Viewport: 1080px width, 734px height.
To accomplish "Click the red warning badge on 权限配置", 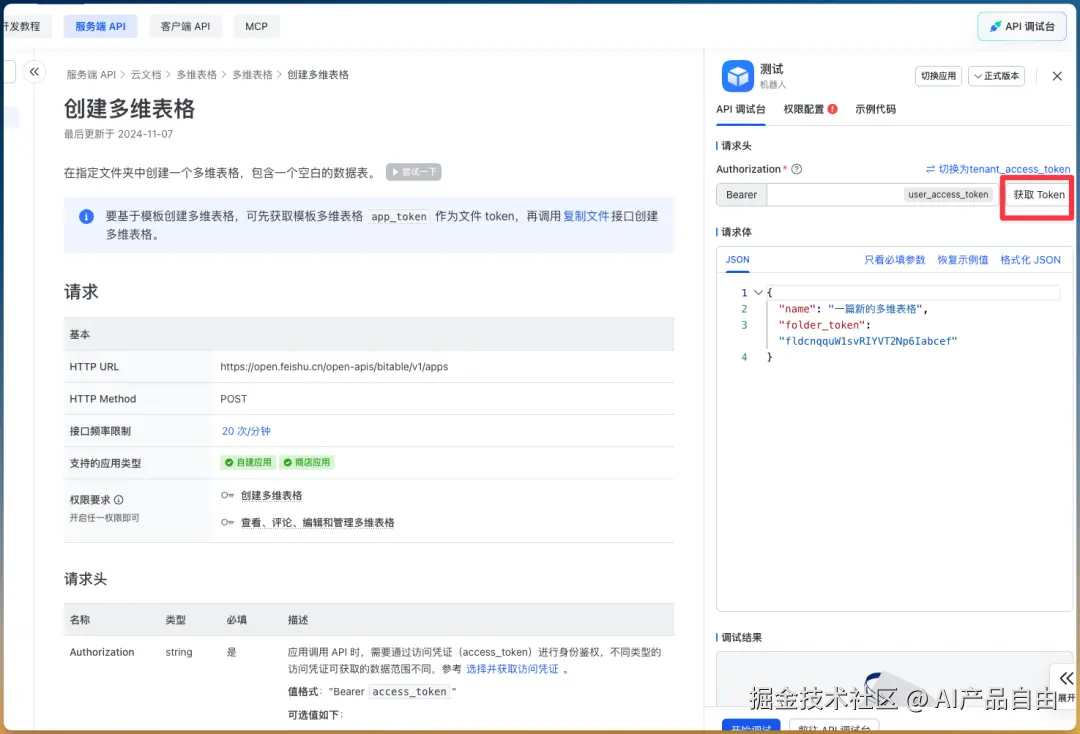I will pyautogui.click(x=833, y=109).
